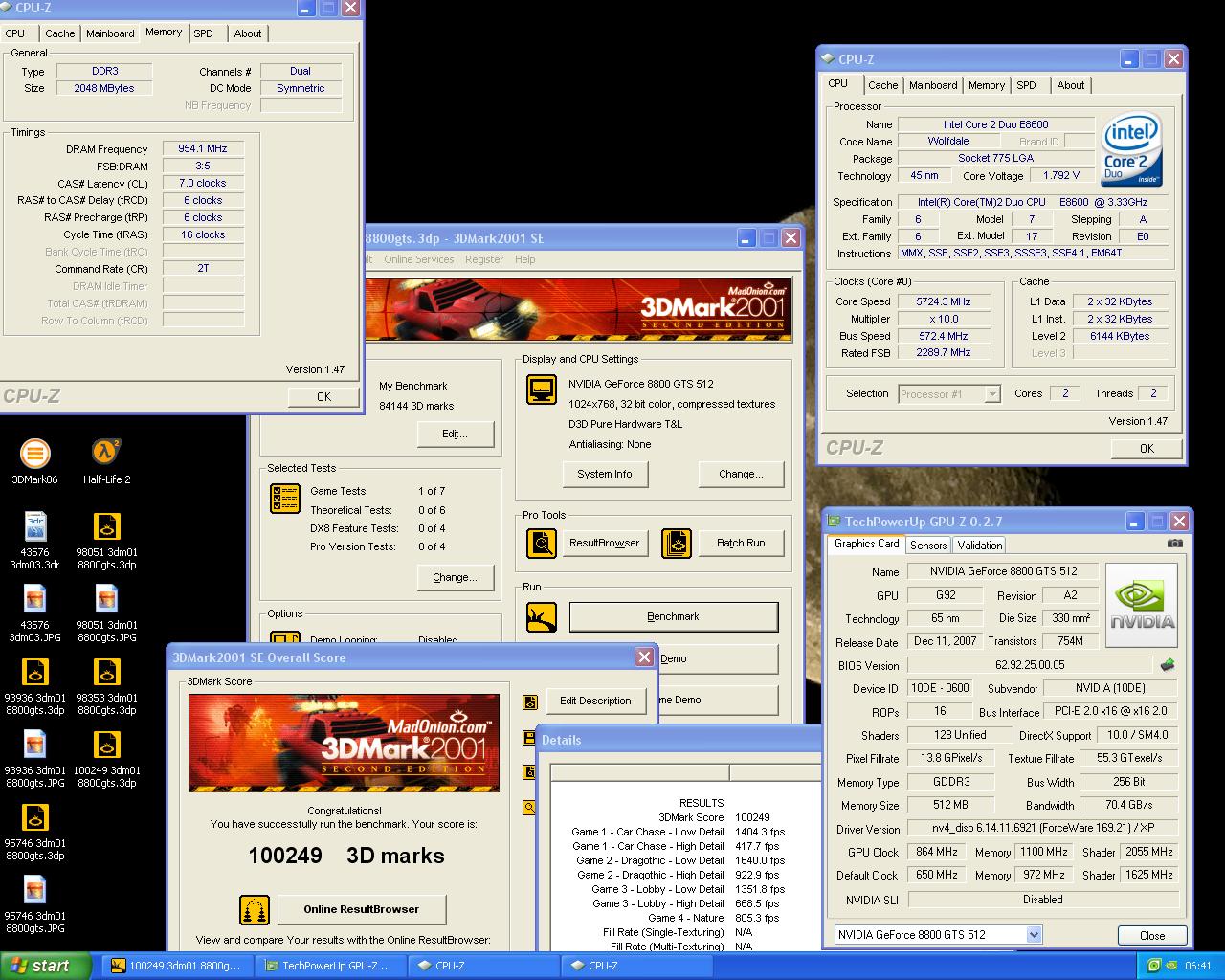
Task: Click the Edit... button under My Benchmark
Action: coord(456,434)
